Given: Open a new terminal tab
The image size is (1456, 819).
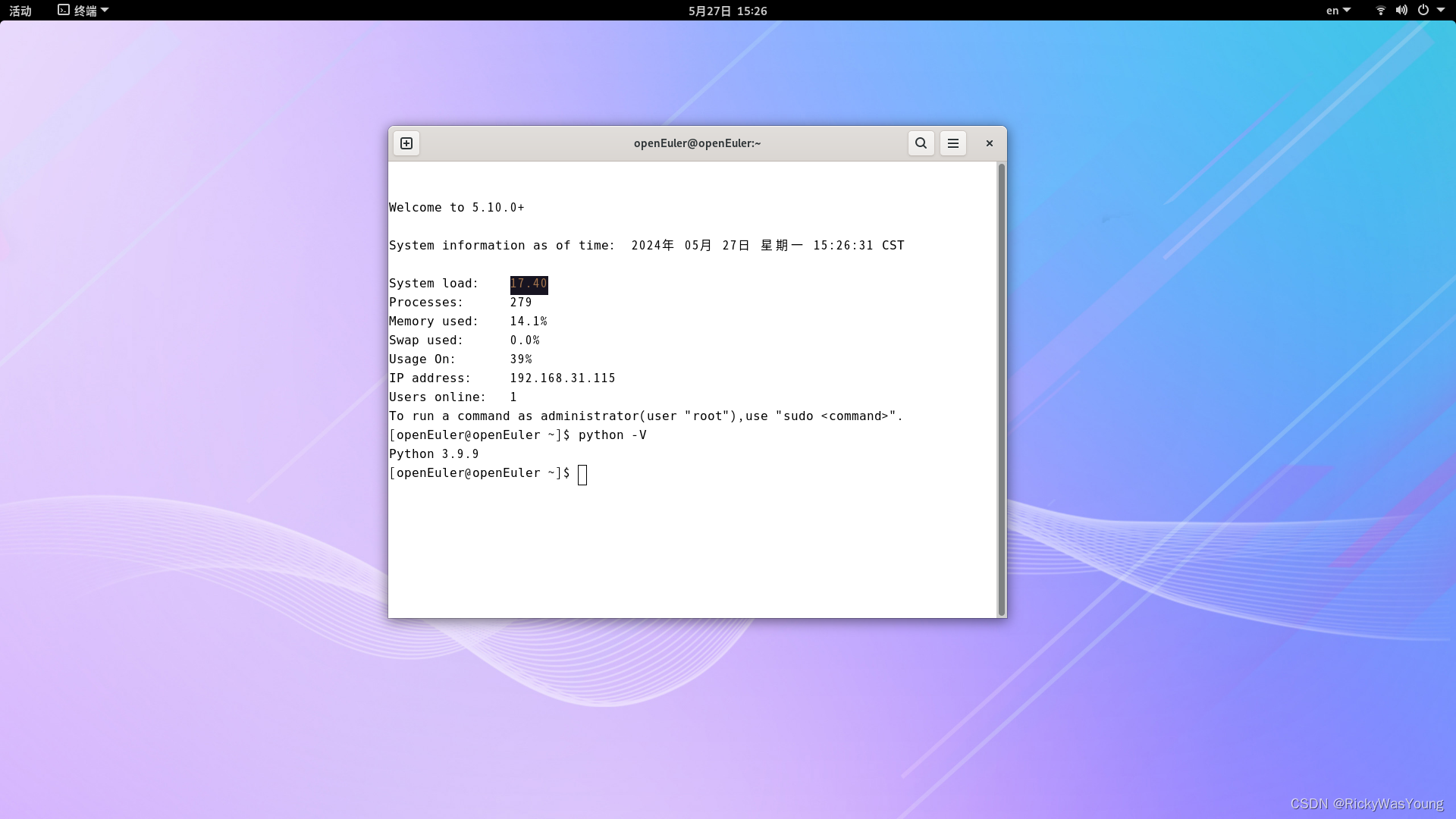Looking at the screenshot, I should coord(406,143).
